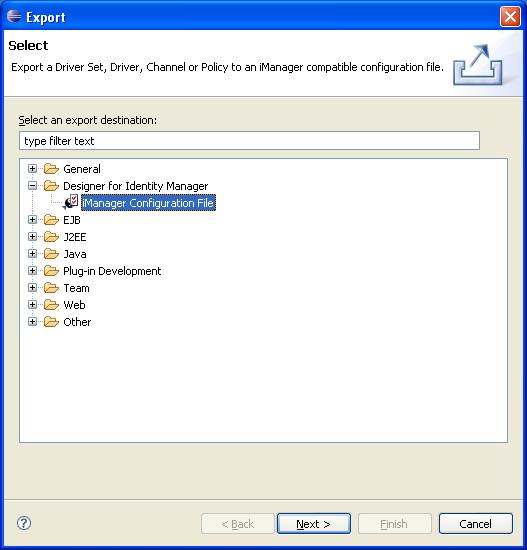The height and width of the screenshot is (550, 527).
Task: Collapse the Designer for Identity Manager node
Action: pyautogui.click(x=32, y=186)
